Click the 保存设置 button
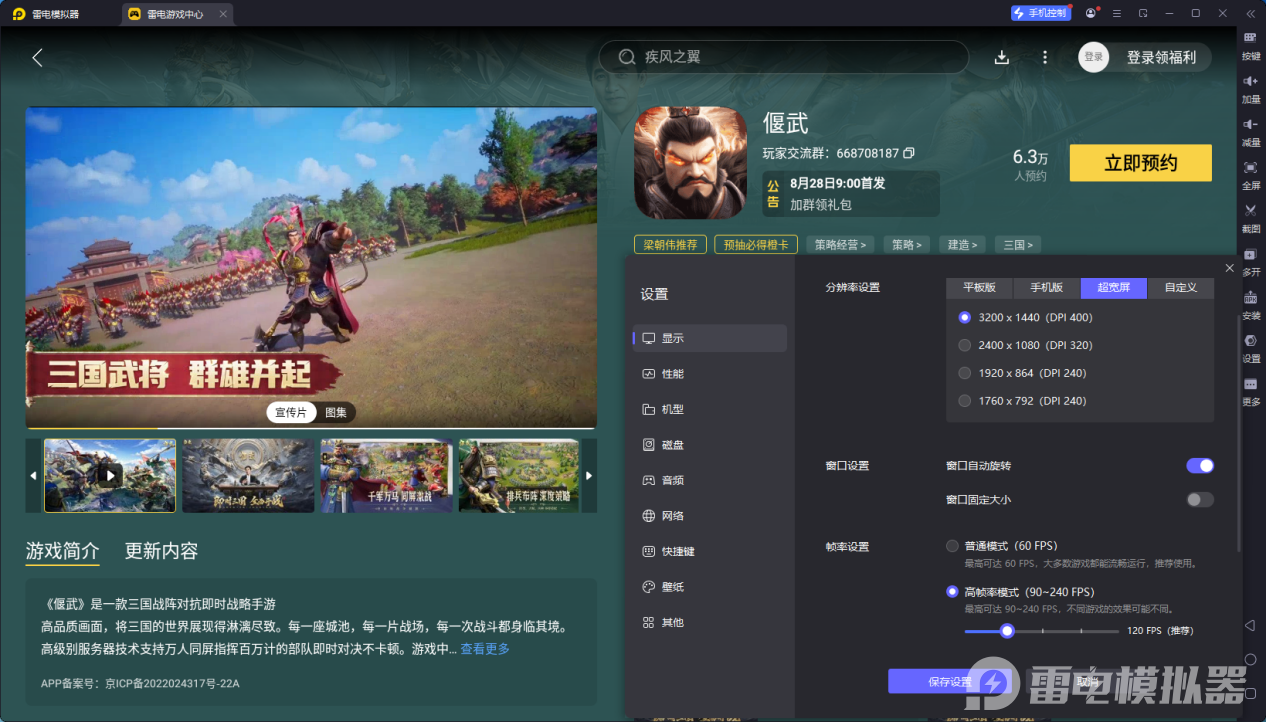This screenshot has width=1266, height=722. click(x=949, y=682)
